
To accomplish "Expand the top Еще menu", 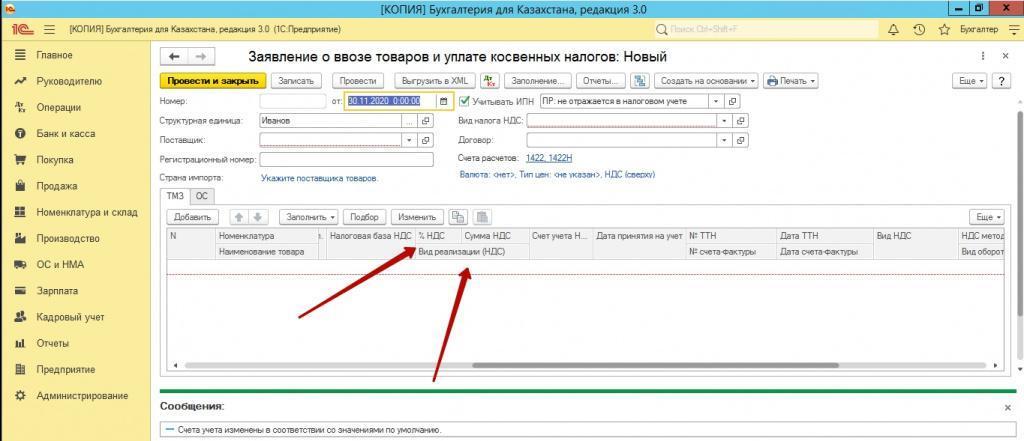I will point(970,81).
